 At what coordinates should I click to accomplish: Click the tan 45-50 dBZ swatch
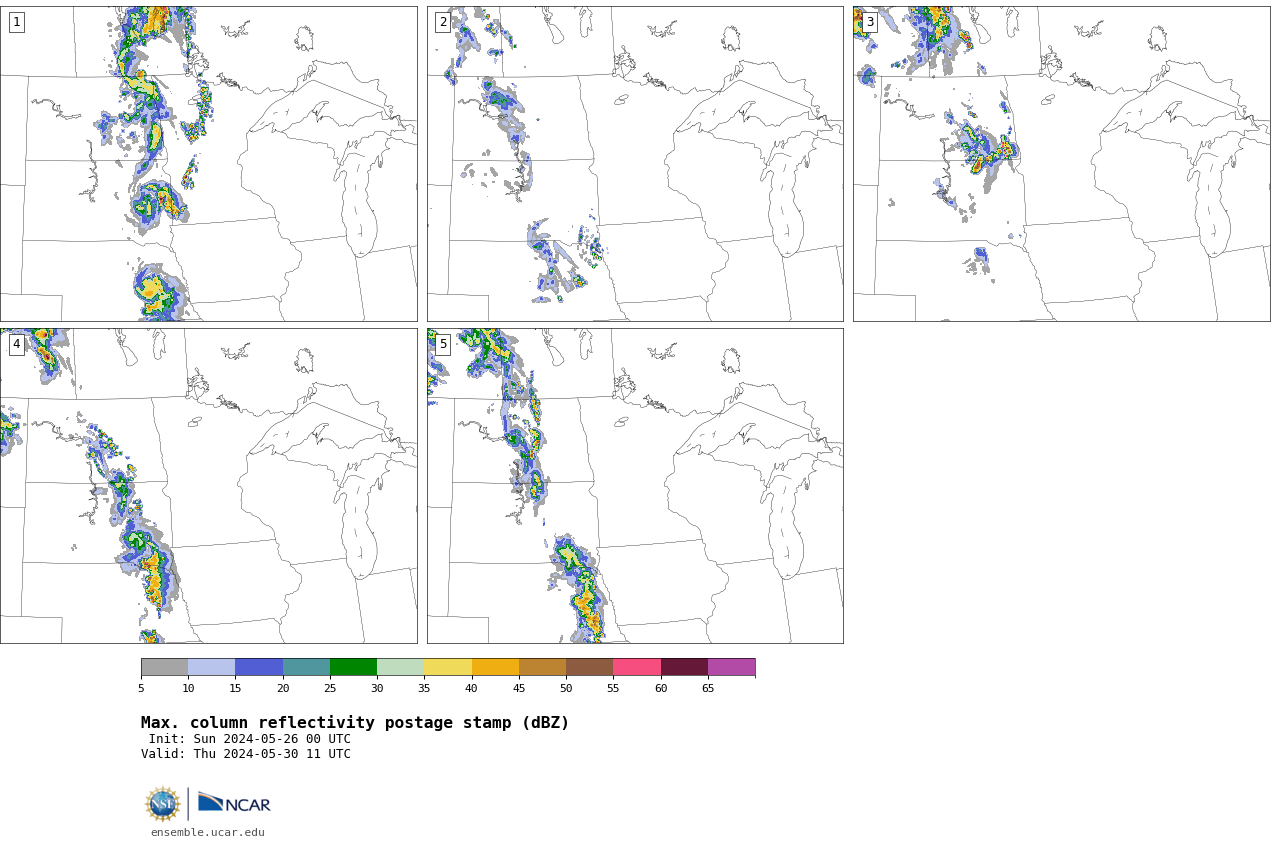[x=542, y=667]
